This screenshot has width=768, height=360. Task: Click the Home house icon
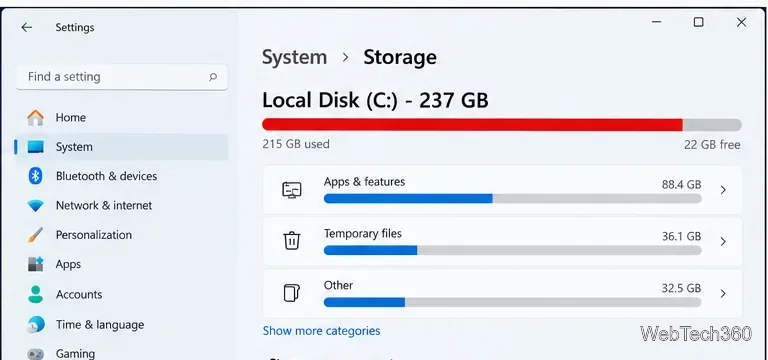click(x=35, y=118)
